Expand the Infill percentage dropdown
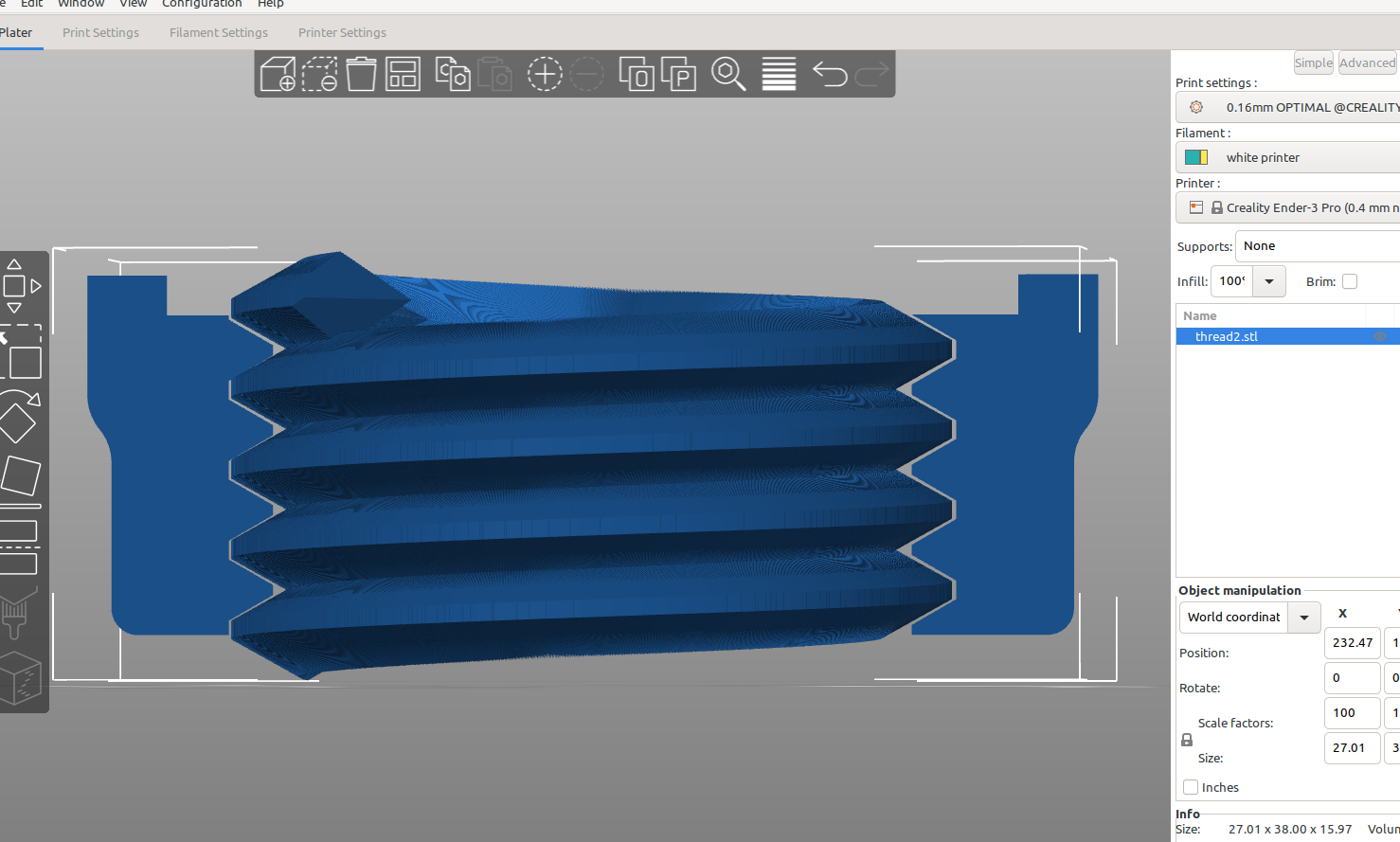 pyautogui.click(x=1269, y=281)
